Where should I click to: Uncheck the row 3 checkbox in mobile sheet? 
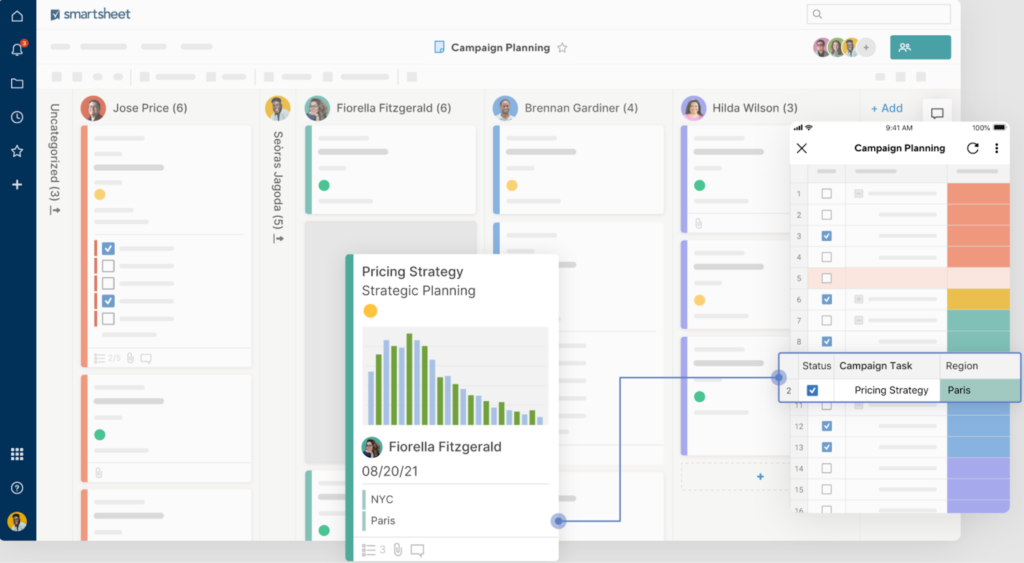point(827,236)
